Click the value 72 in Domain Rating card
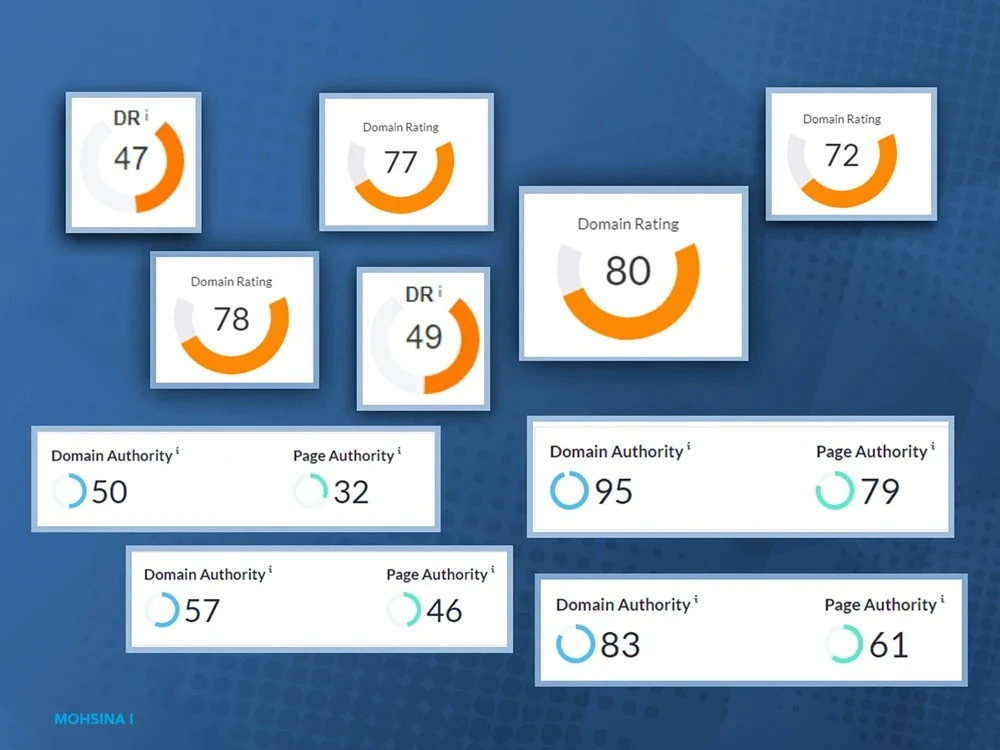 pyautogui.click(x=842, y=155)
